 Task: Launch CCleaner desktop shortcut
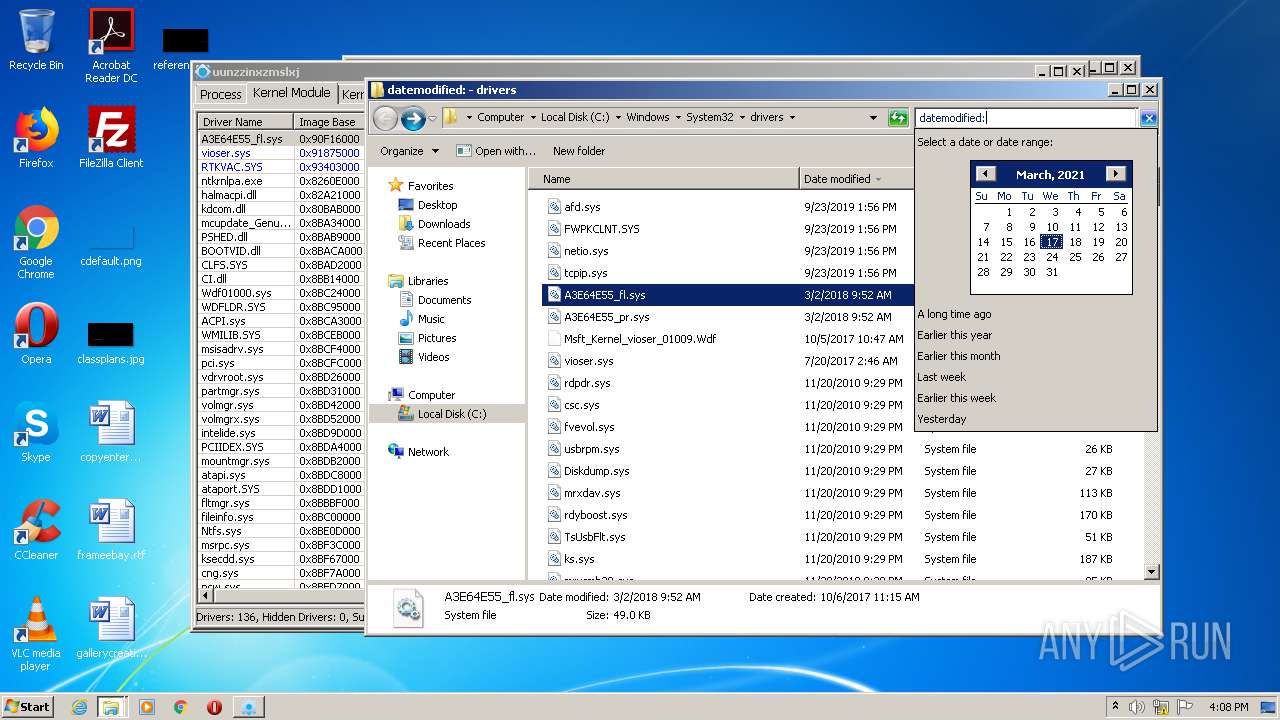coord(36,530)
